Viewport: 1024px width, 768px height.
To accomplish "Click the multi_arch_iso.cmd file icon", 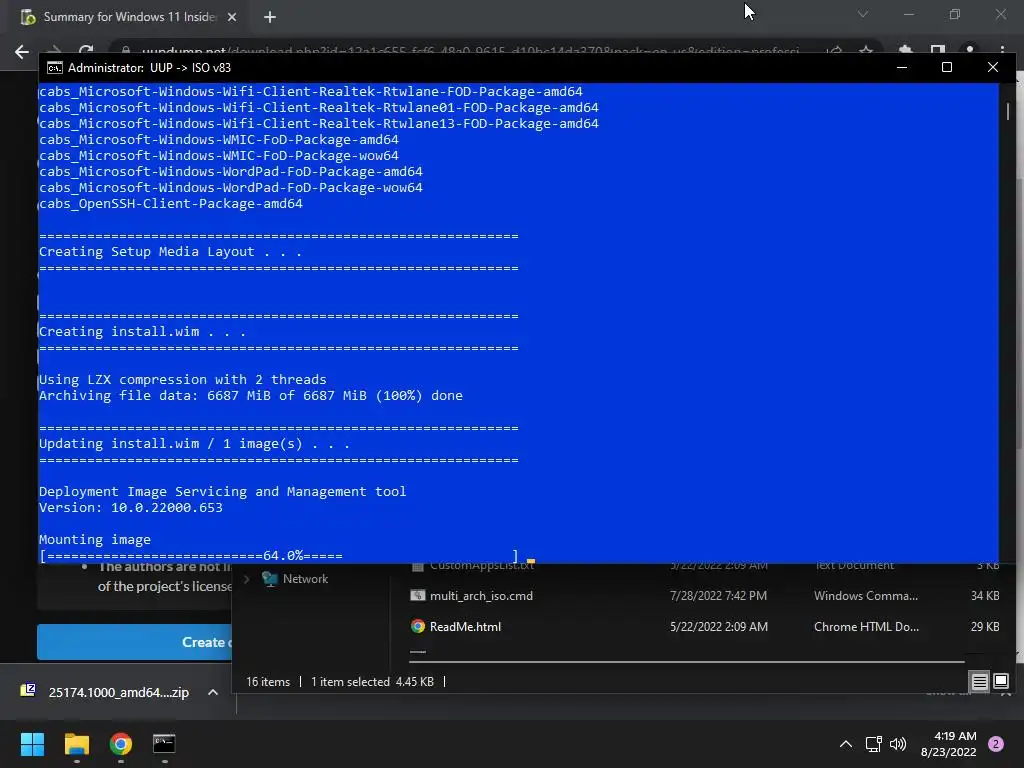I will 418,596.
